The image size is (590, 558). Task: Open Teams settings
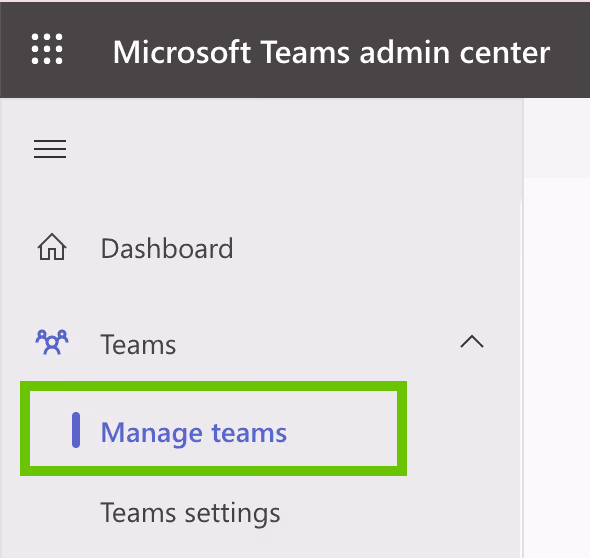(x=190, y=513)
